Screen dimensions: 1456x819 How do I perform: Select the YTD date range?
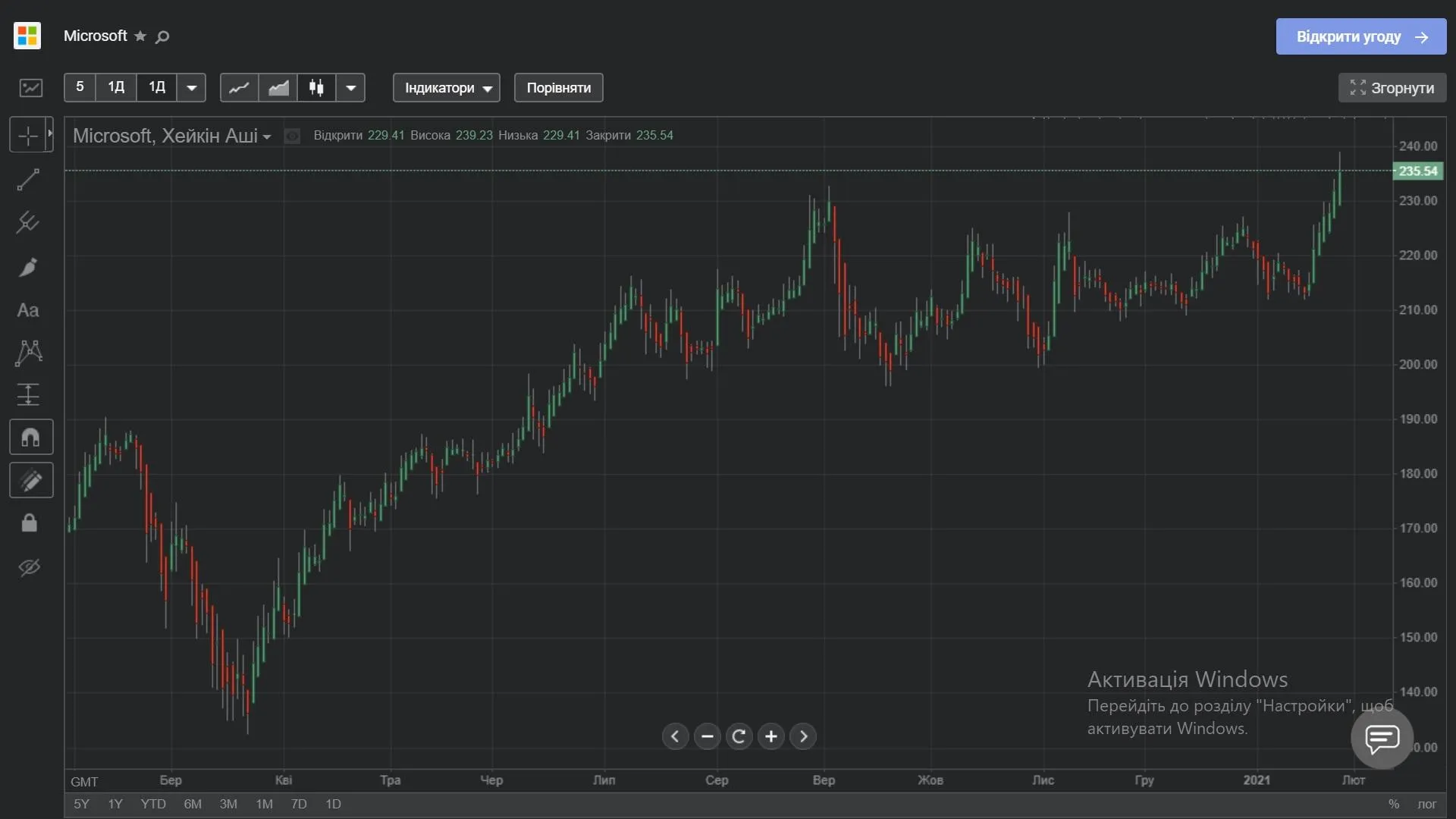tap(153, 804)
